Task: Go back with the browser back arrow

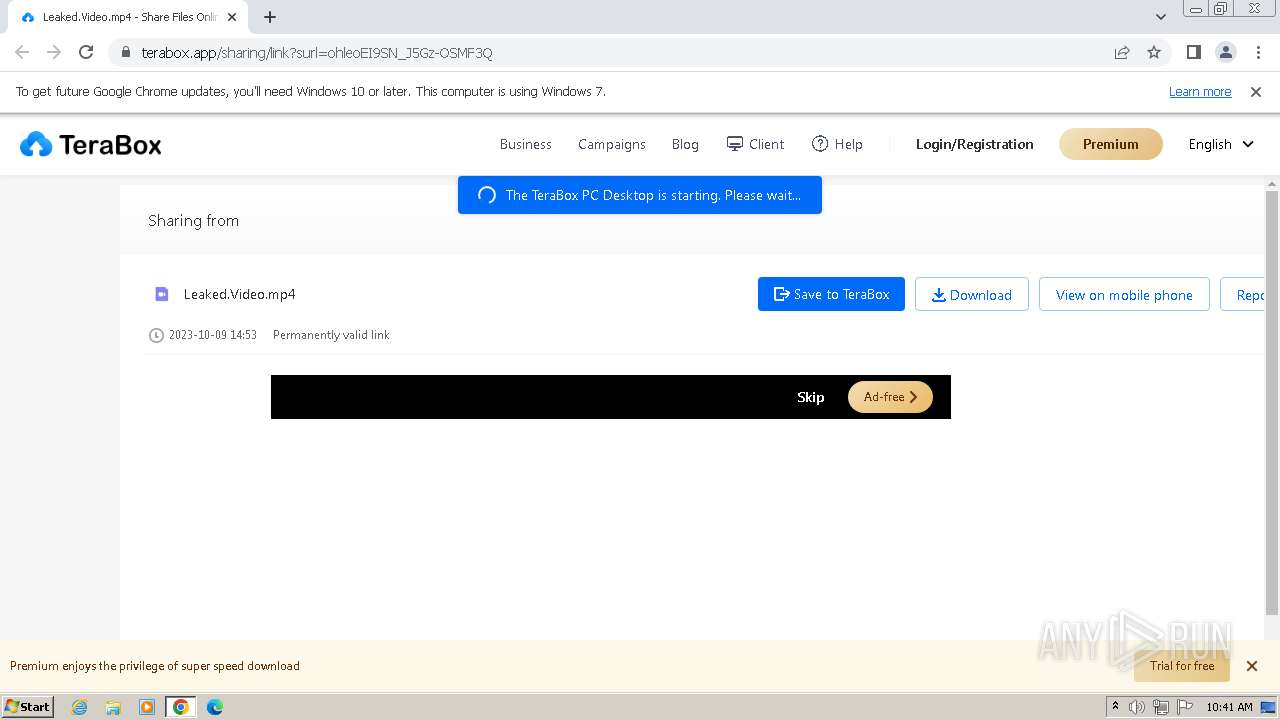Action: (x=22, y=53)
